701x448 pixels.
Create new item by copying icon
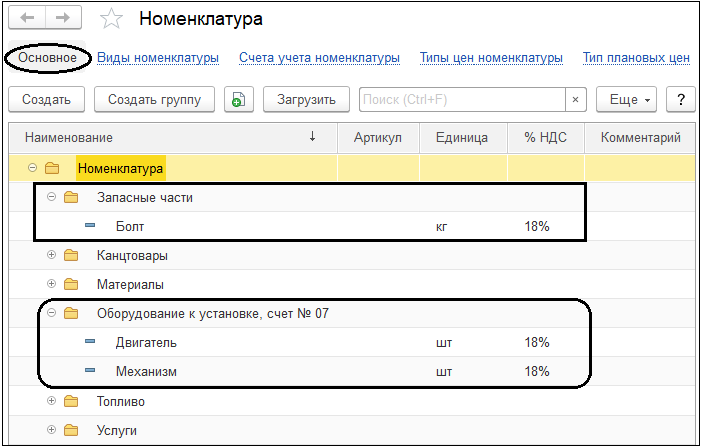(238, 99)
